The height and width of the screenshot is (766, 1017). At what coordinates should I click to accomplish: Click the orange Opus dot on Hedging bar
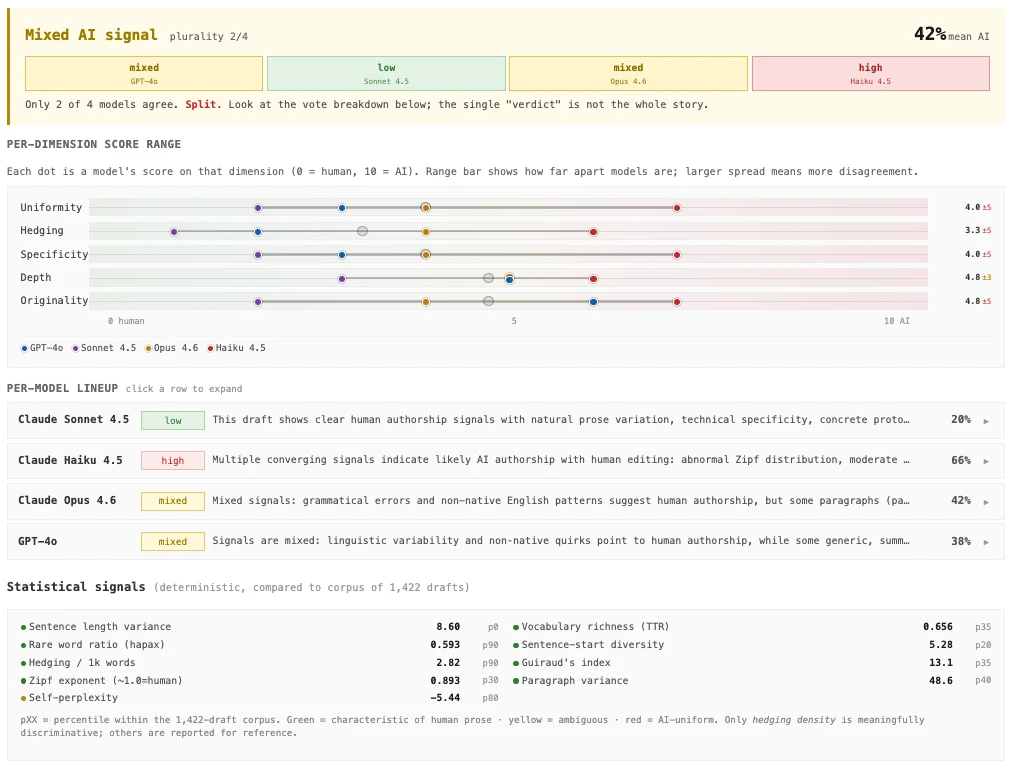pyautogui.click(x=425, y=232)
